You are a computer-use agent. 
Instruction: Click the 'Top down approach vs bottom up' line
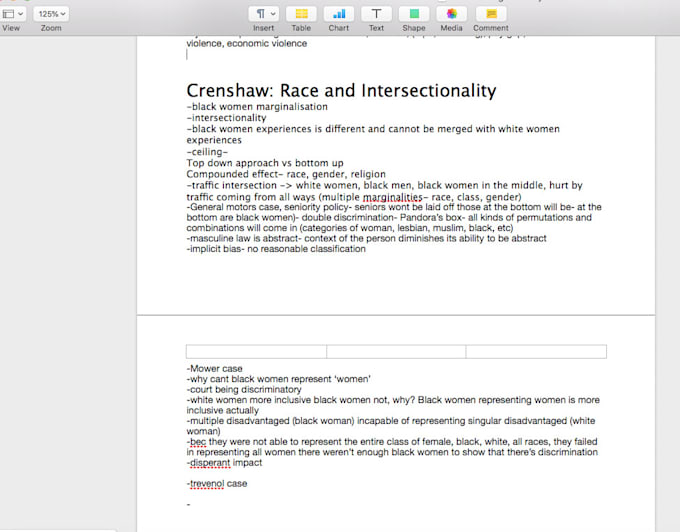tap(265, 163)
